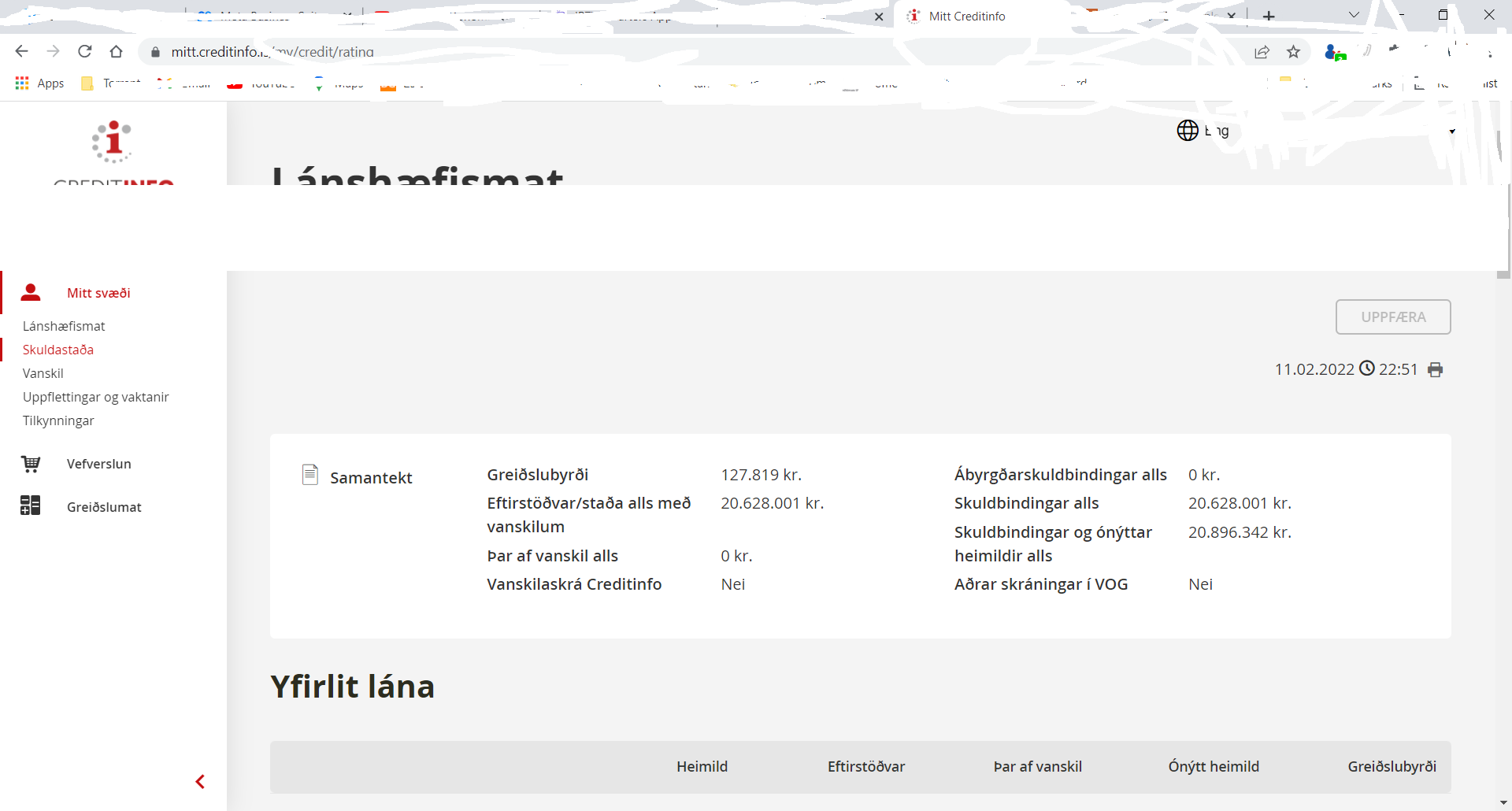This screenshot has height=811, width=1512.
Task: Expand the language dropdown arrow
Action: point(1451,131)
